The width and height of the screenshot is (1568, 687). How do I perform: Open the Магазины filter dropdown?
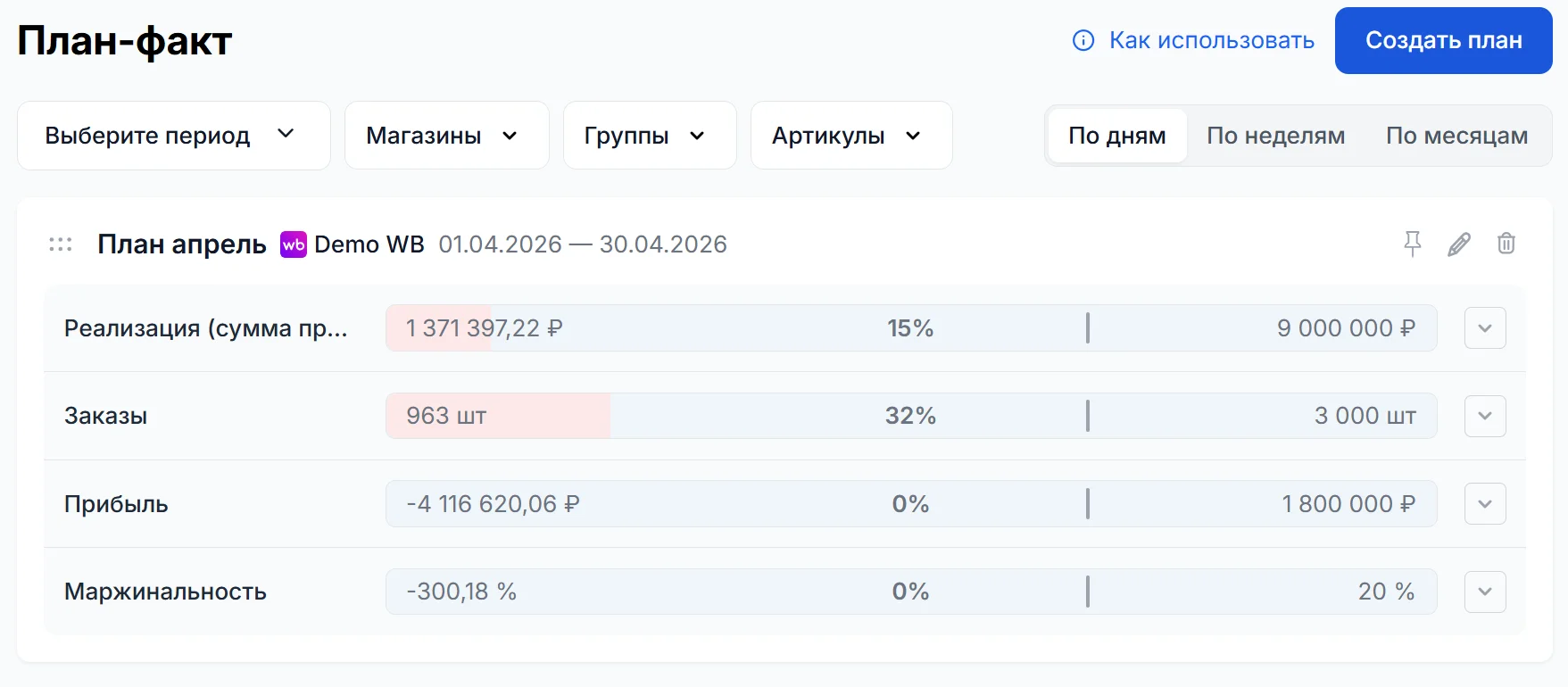point(446,136)
